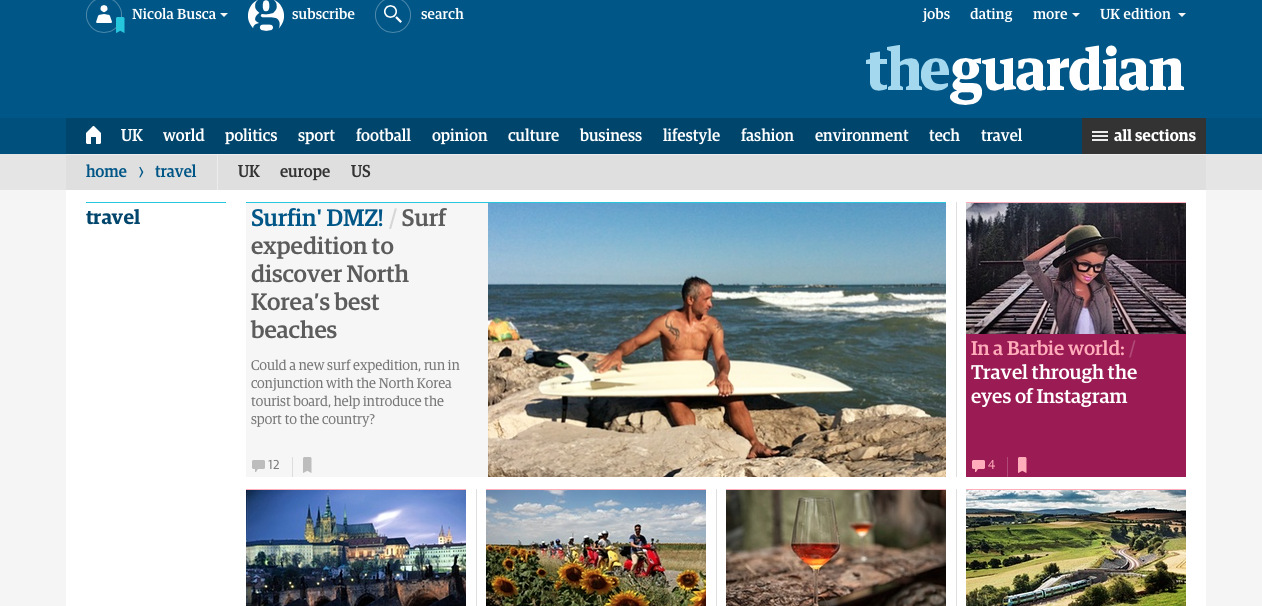Follow the 'jobs' link

(x=936, y=14)
